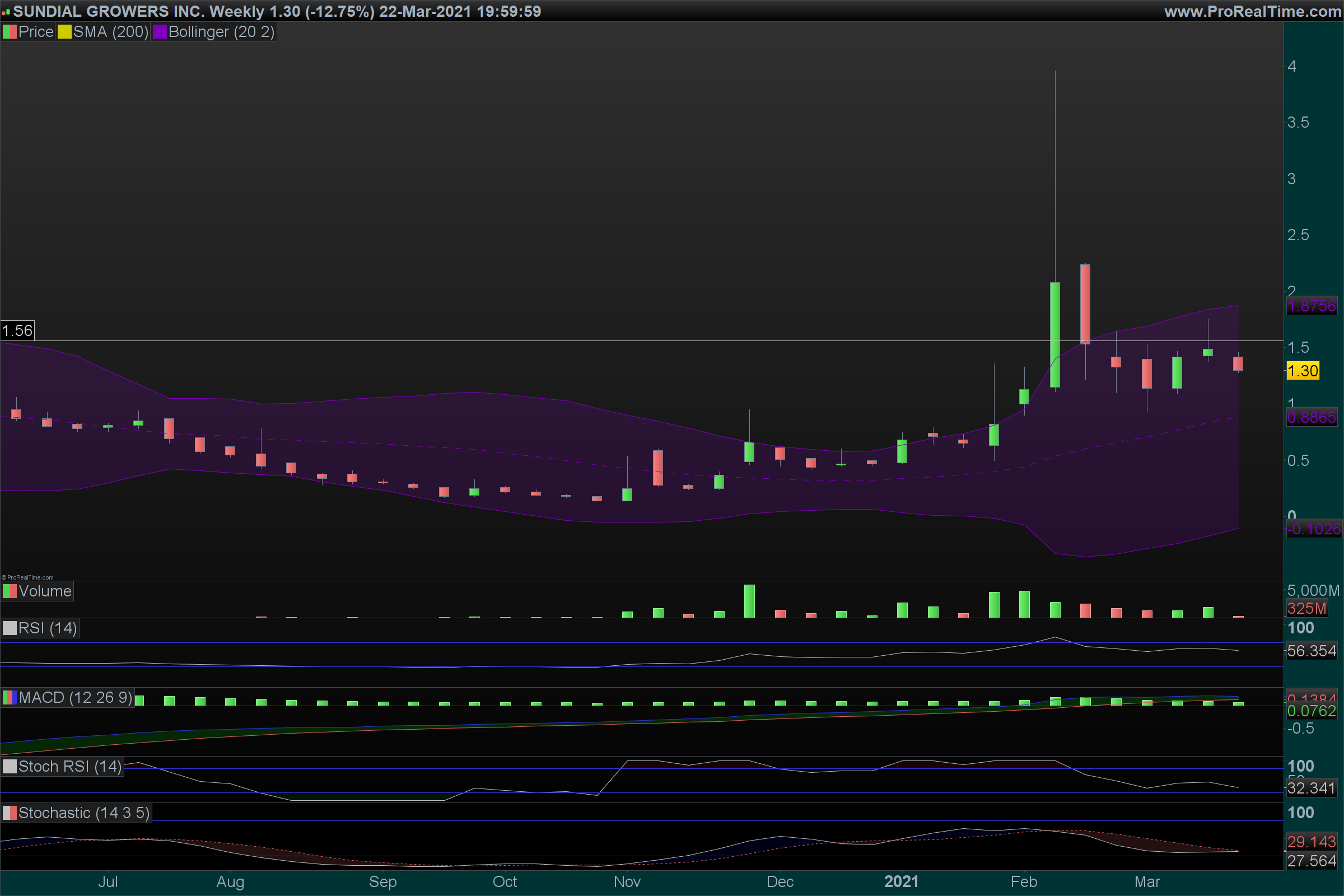Click the RSI (14) legend icon

[9, 628]
